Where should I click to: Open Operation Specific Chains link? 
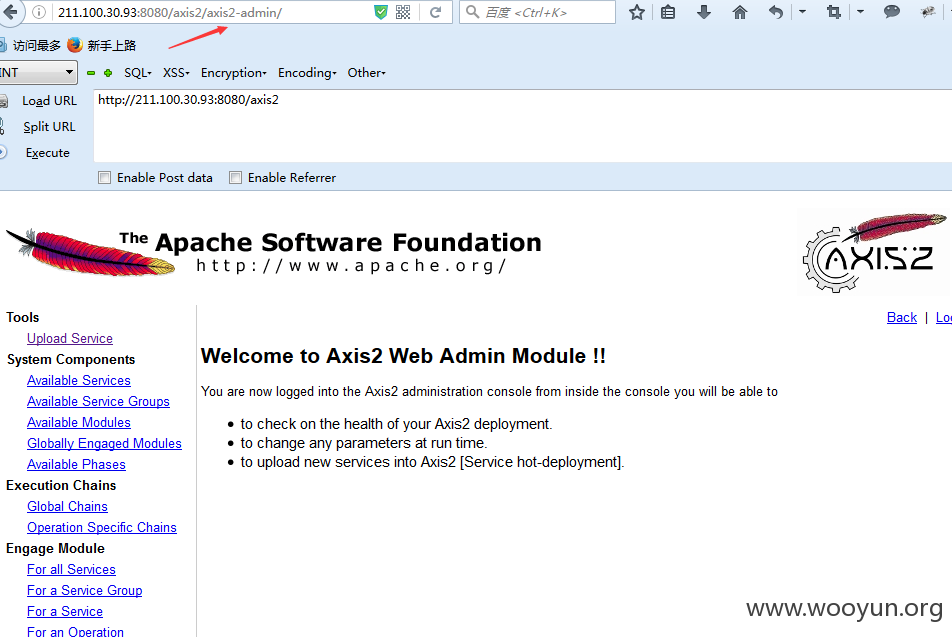(x=102, y=528)
